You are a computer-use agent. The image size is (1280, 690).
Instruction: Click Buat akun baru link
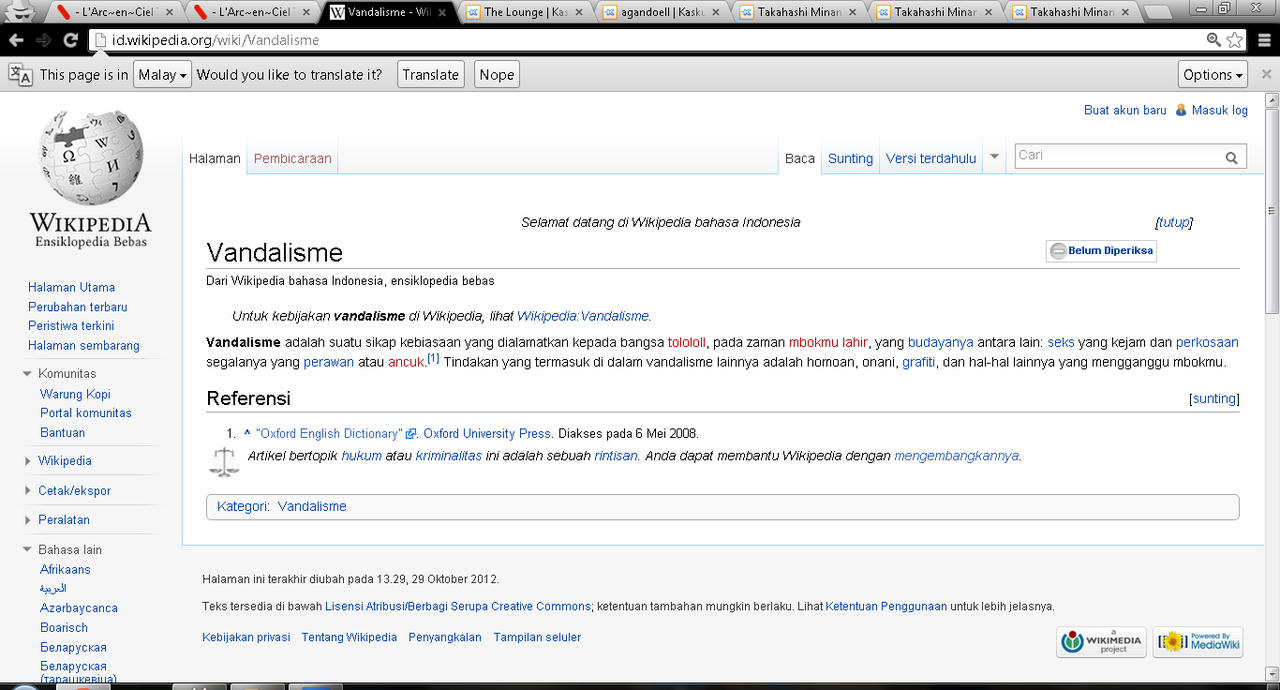(1125, 110)
